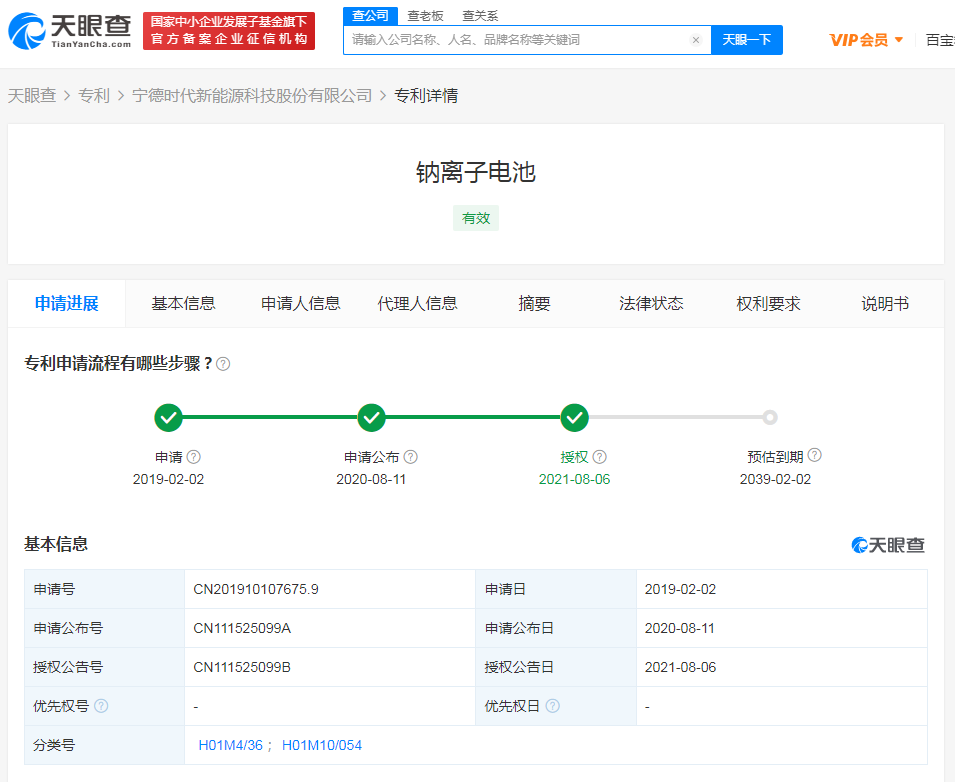This screenshot has width=955, height=782.
Task: Click question mark icon beside 申请 step
Action: click(194, 457)
